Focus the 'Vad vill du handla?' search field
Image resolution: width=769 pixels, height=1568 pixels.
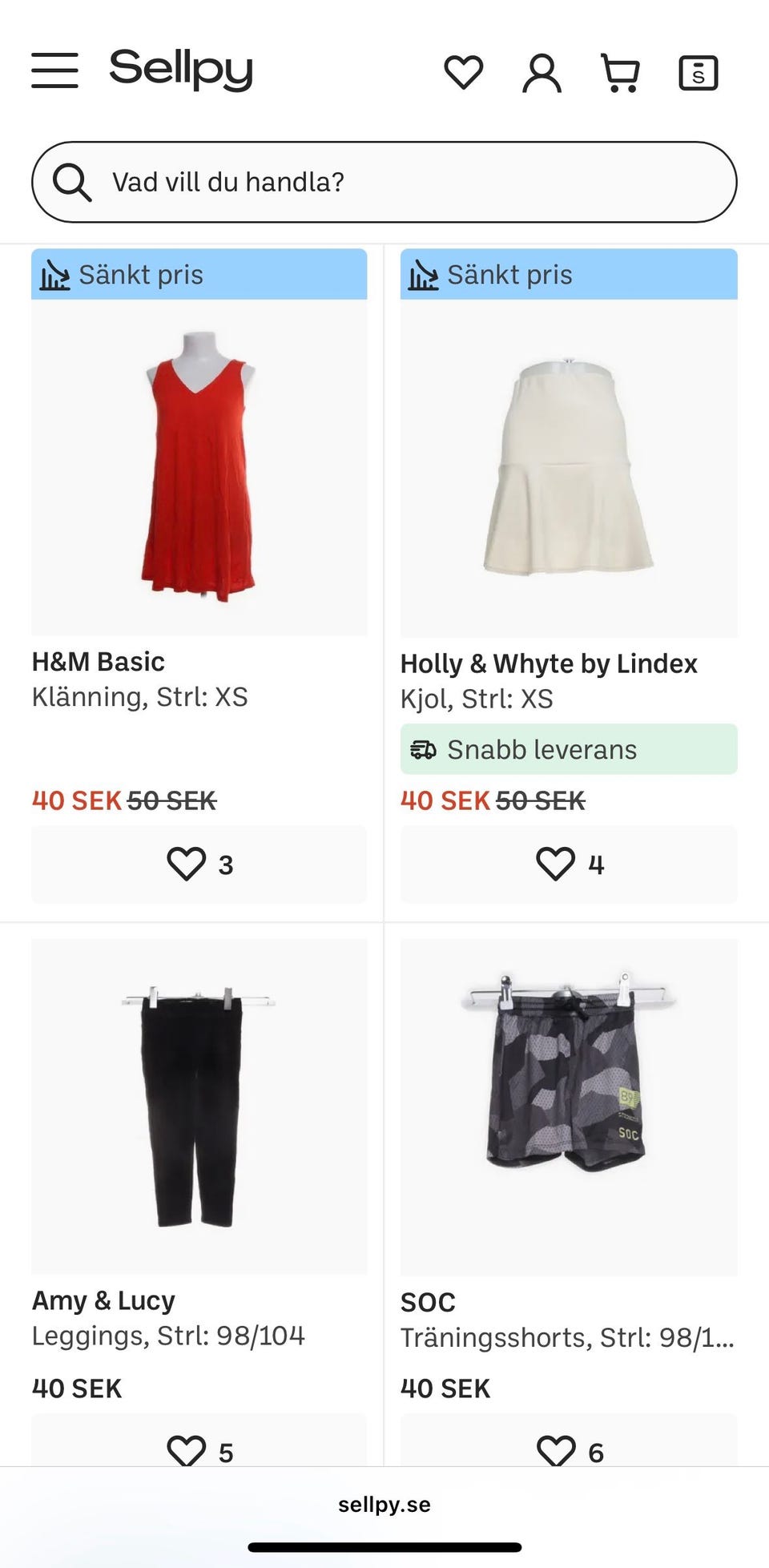coord(401,182)
